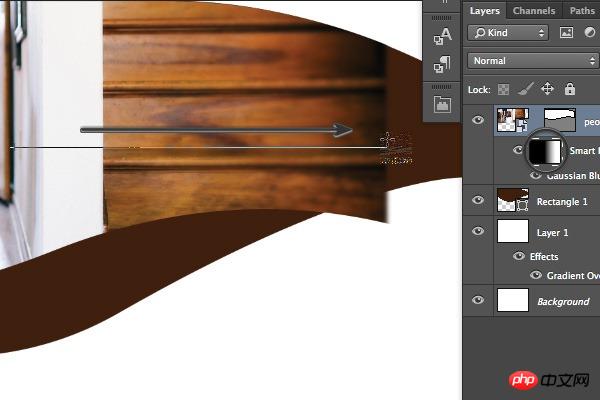Viewport: 600px width, 400px height.
Task: Select the Layer 1 thumbnail
Action: tap(513, 231)
